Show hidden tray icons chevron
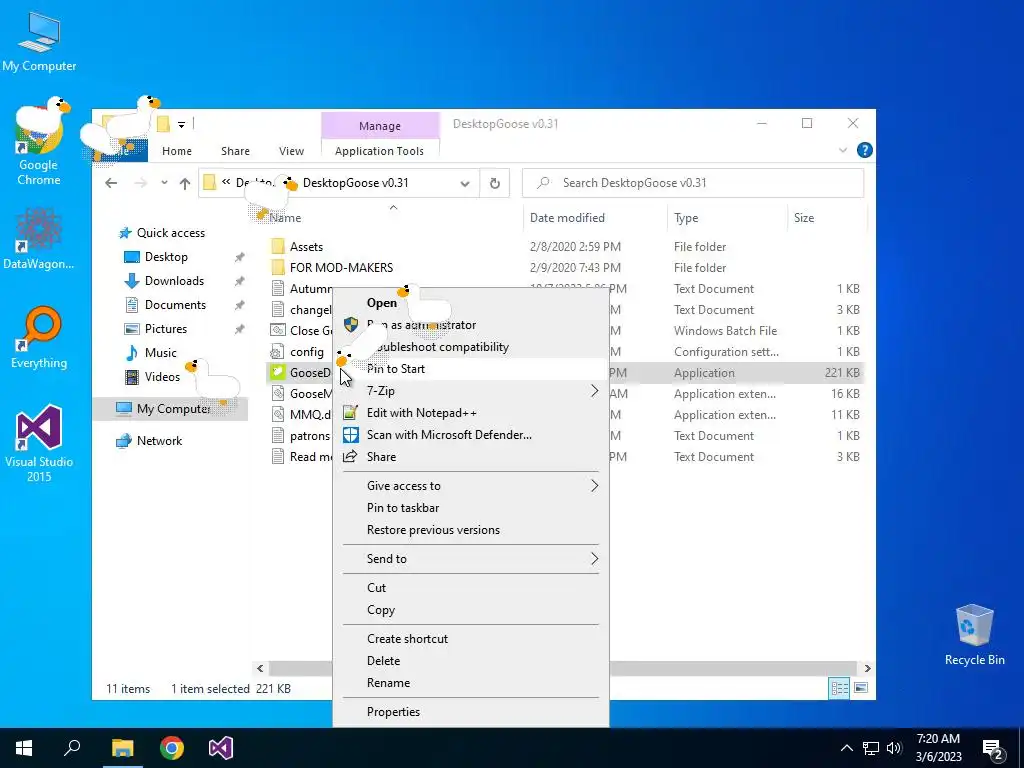Viewport: 1024px width, 768px height. tap(846, 748)
